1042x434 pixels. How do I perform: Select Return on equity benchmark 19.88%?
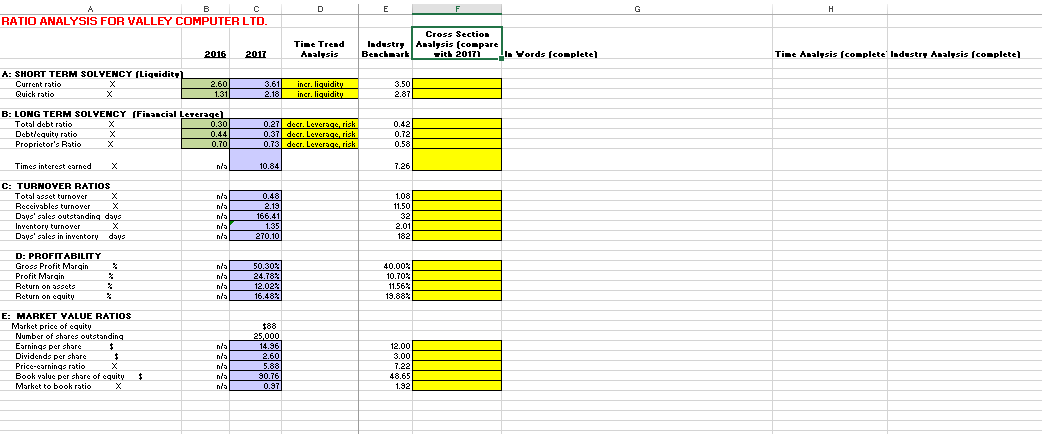385,296
